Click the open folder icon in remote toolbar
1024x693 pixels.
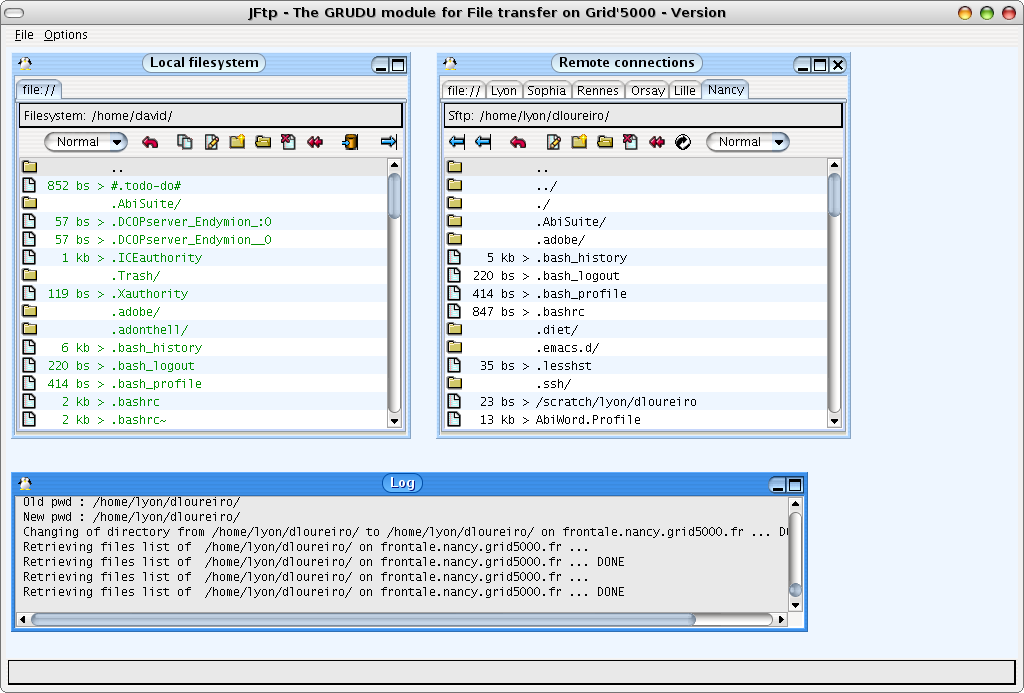[605, 142]
